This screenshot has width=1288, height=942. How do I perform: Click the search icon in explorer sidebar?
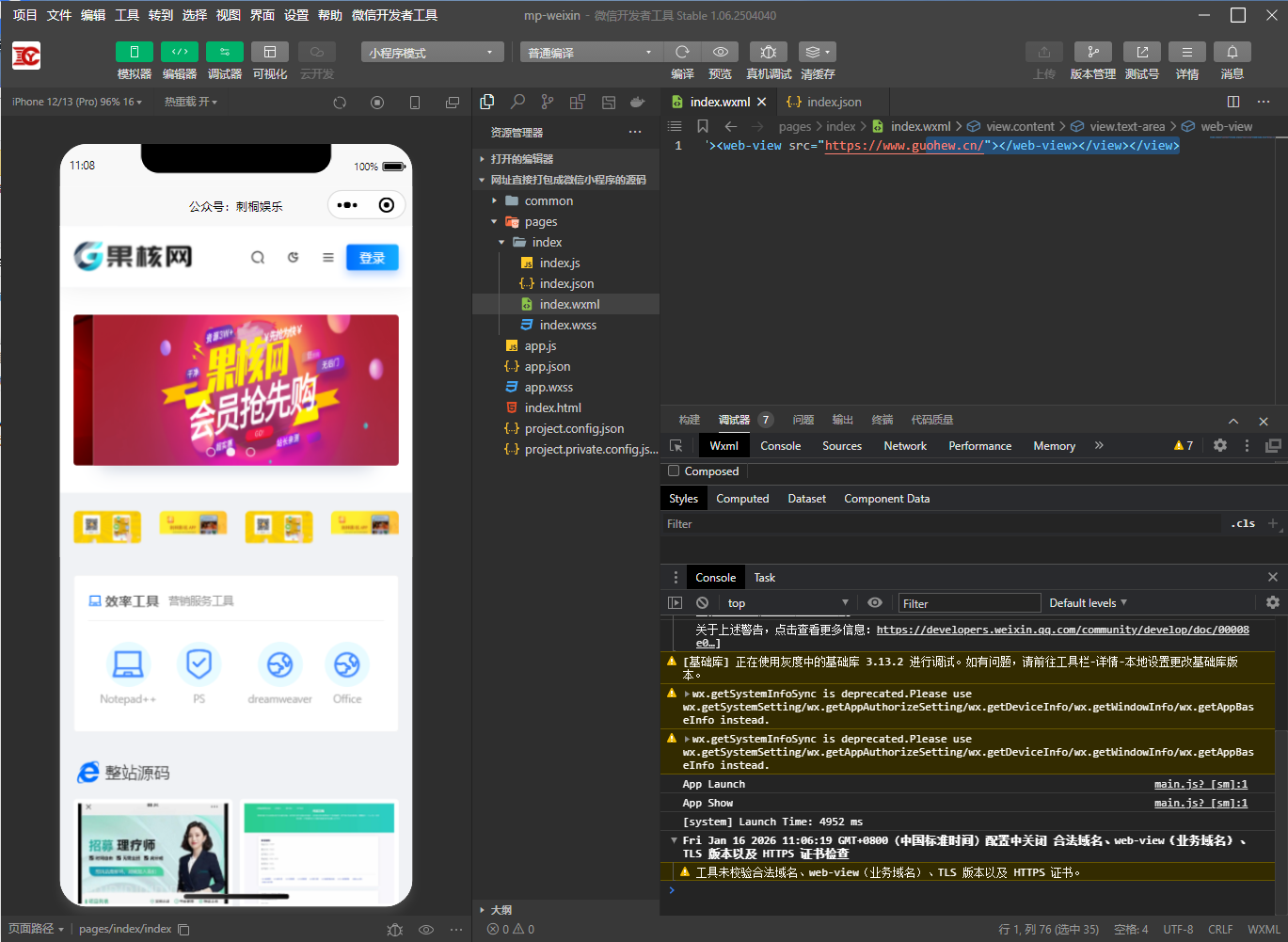pos(517,102)
